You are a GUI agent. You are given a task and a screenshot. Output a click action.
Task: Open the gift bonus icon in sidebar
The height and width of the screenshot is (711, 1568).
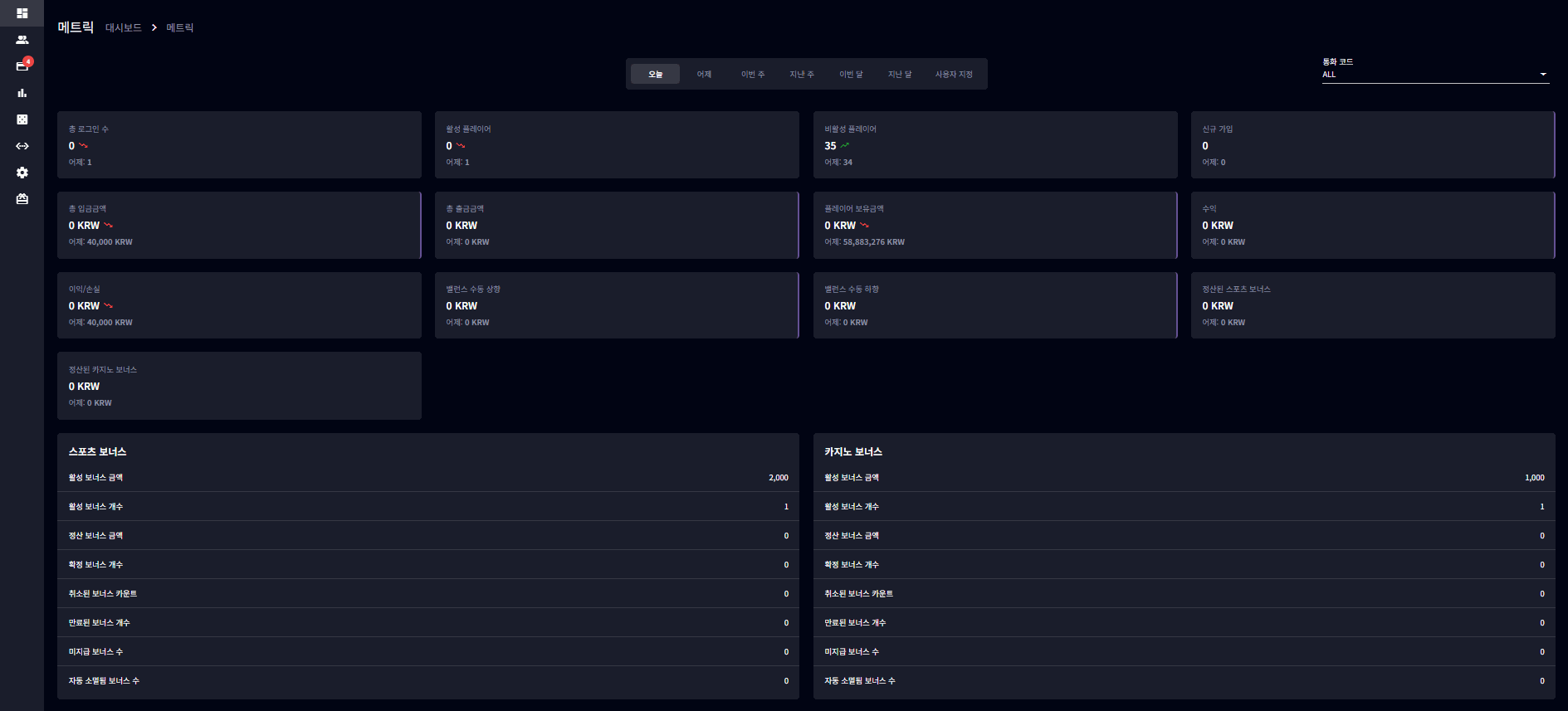click(22, 199)
